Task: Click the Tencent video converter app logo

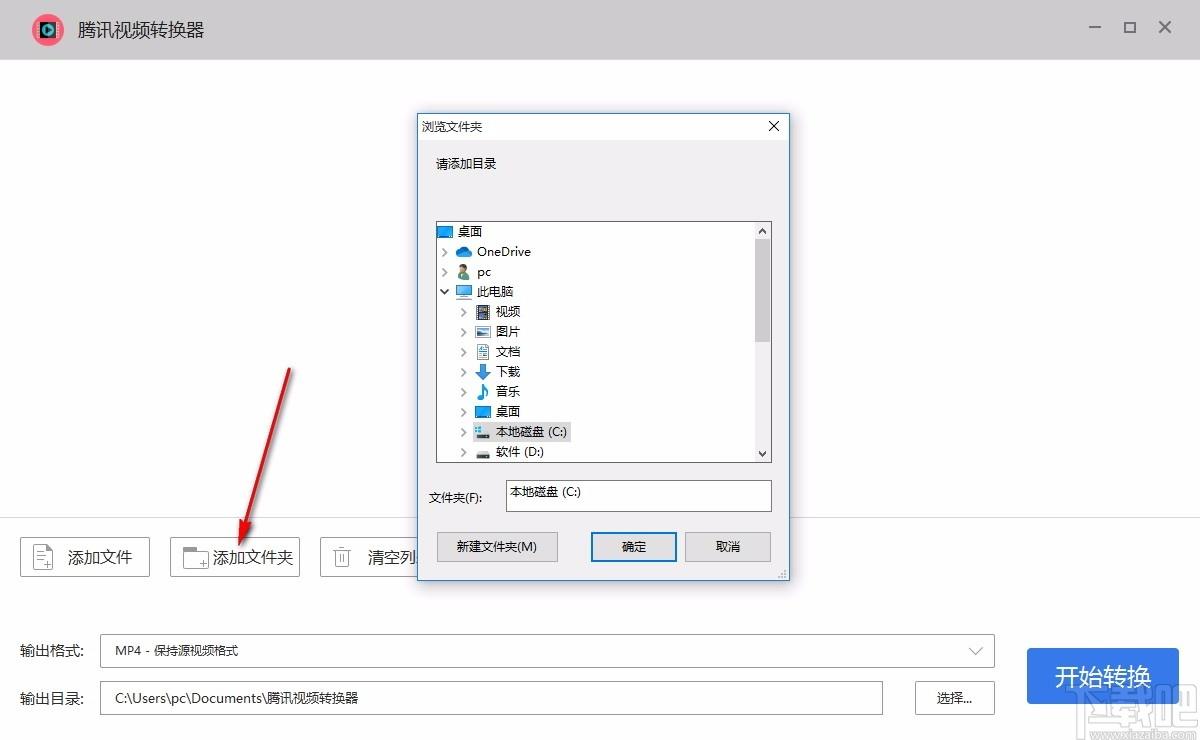Action: click(48, 30)
